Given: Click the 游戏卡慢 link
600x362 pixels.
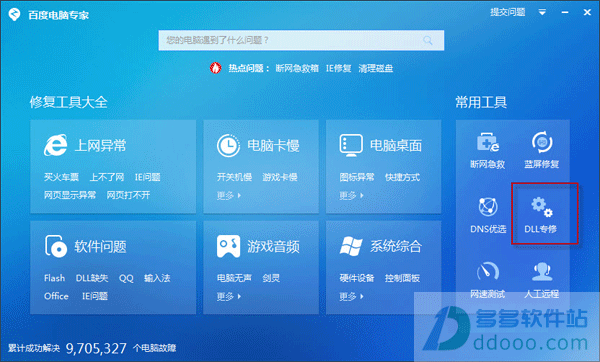Looking at the screenshot, I should click(280, 177).
